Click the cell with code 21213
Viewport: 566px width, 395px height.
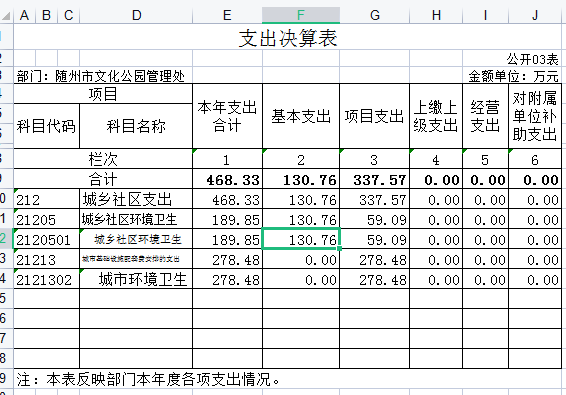[x=47, y=260]
